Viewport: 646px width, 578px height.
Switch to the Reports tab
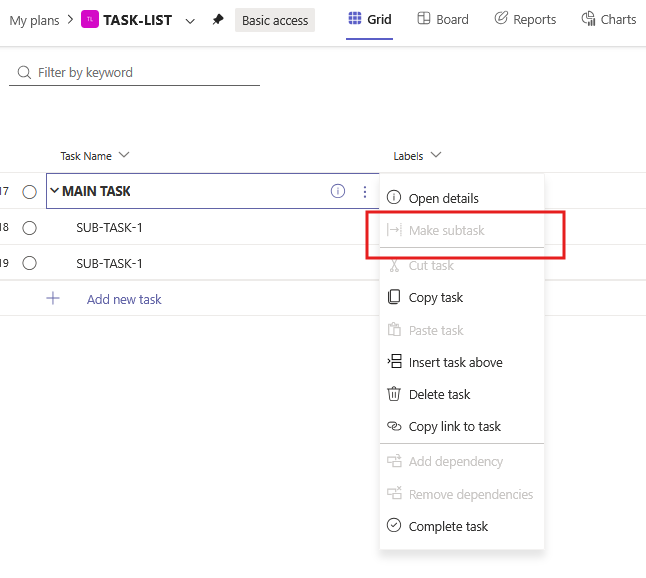tap(526, 19)
